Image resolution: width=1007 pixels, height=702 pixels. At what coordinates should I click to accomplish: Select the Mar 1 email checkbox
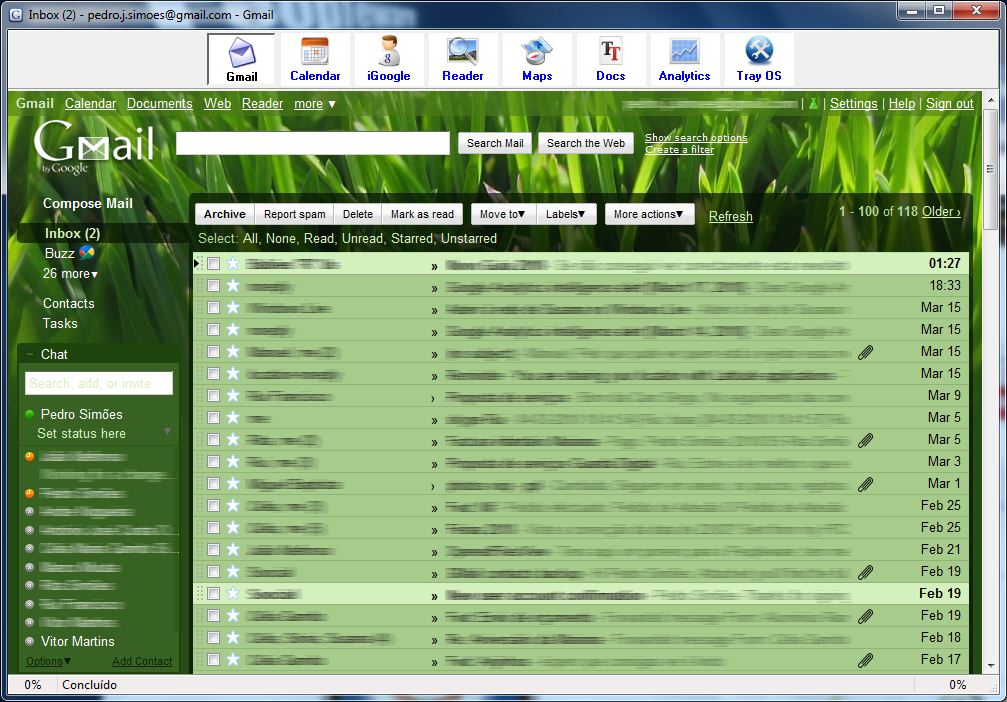(x=213, y=484)
